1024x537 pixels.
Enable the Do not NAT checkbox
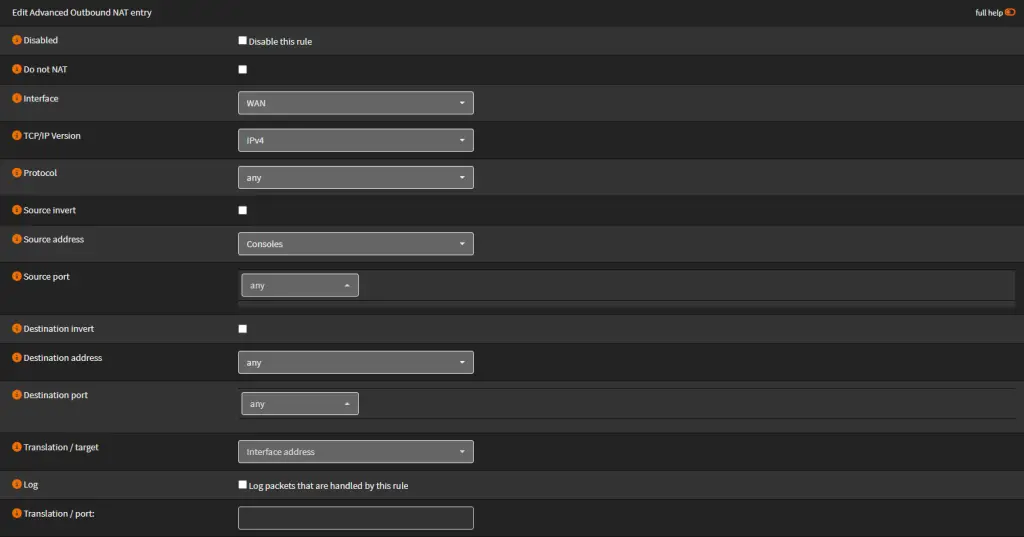242,70
